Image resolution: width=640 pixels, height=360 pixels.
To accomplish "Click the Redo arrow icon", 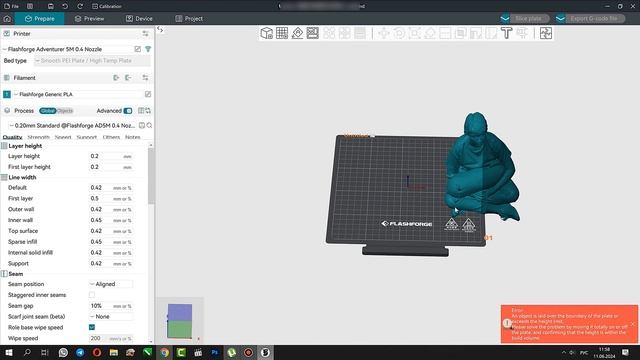I will 80,6.
